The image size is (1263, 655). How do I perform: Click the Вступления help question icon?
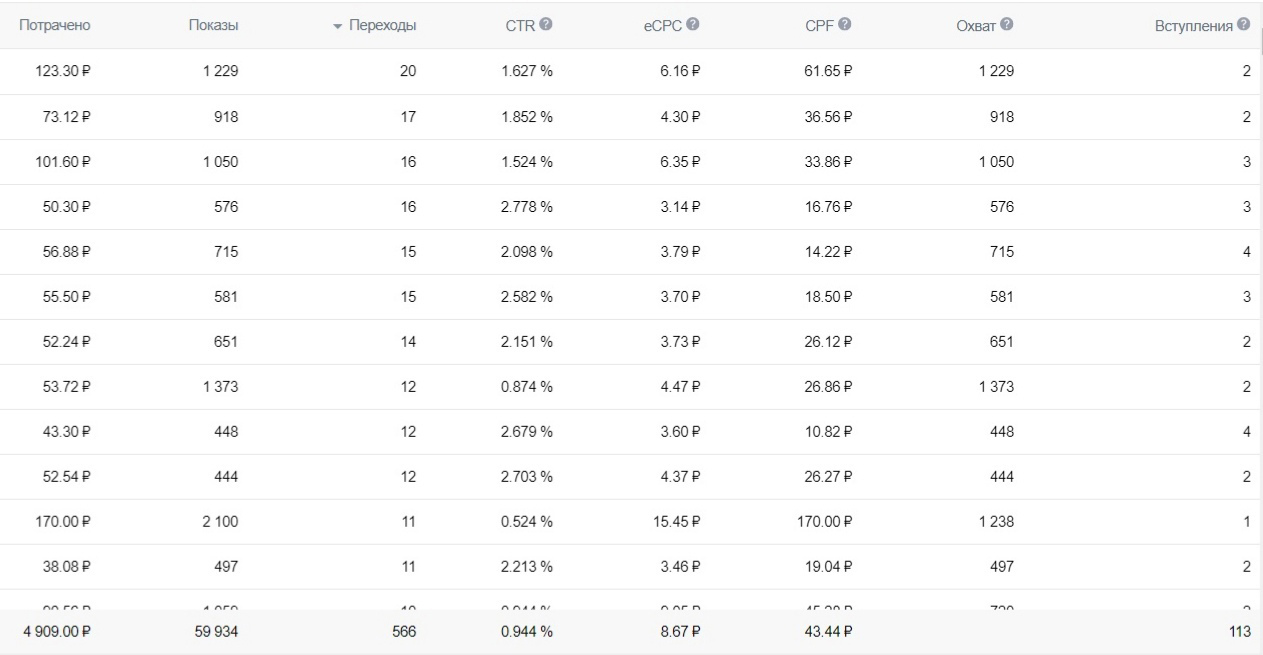[x=1244, y=25]
